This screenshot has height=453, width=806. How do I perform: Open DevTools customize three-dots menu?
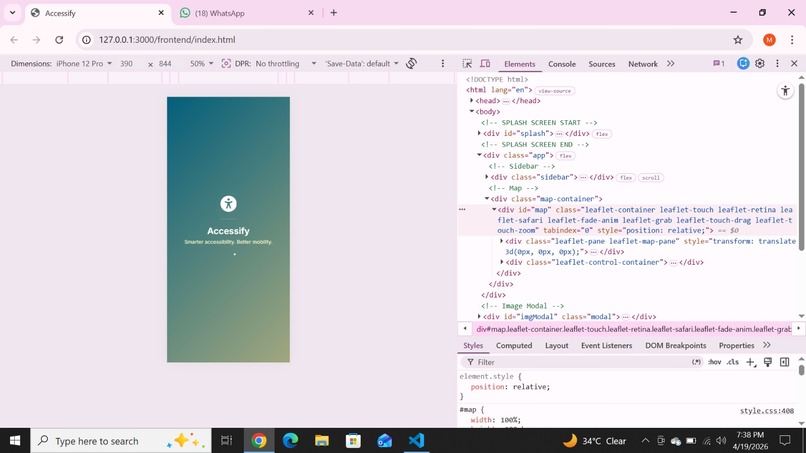coord(777,63)
